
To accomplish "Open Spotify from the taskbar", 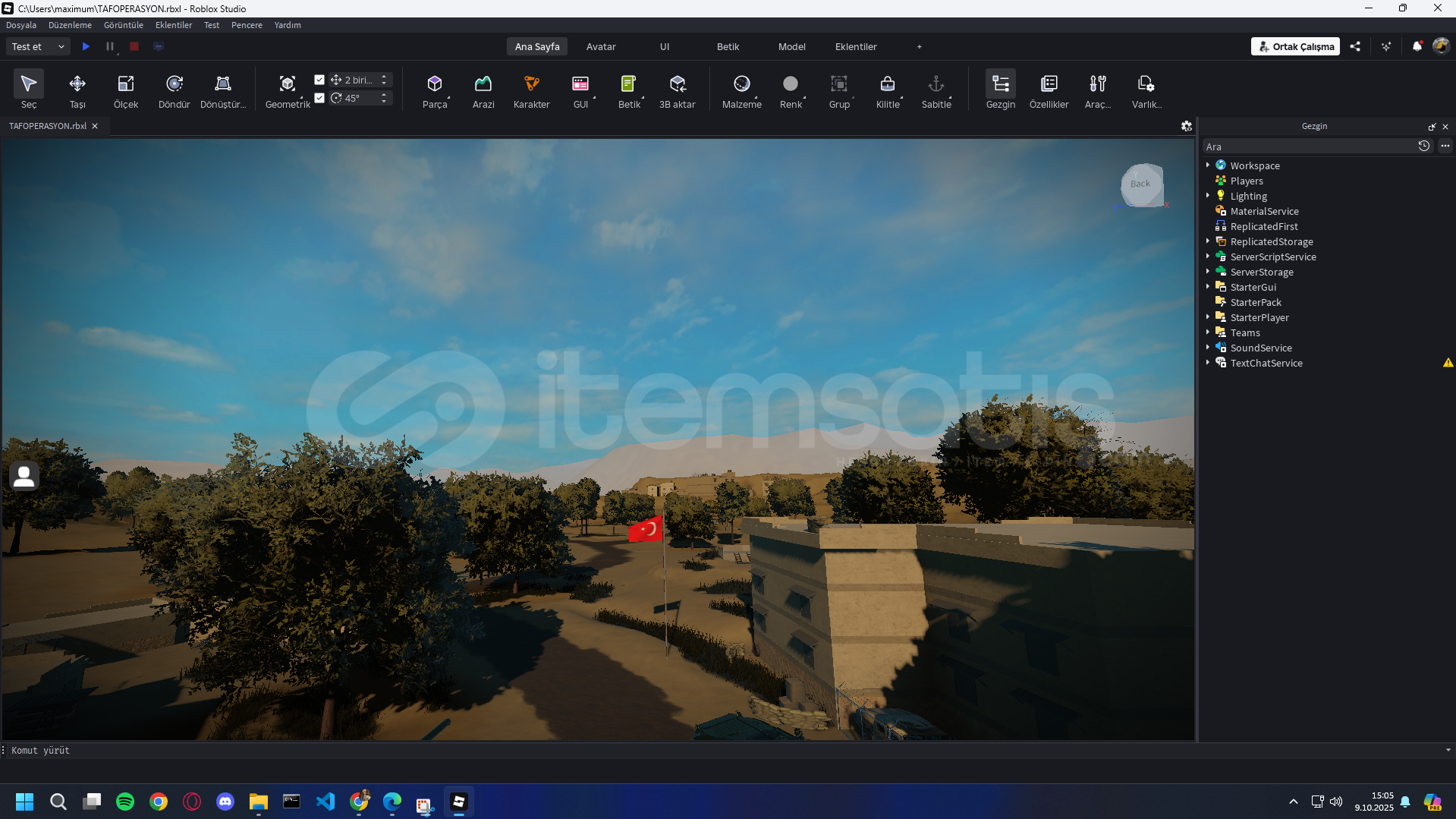I will [125, 802].
